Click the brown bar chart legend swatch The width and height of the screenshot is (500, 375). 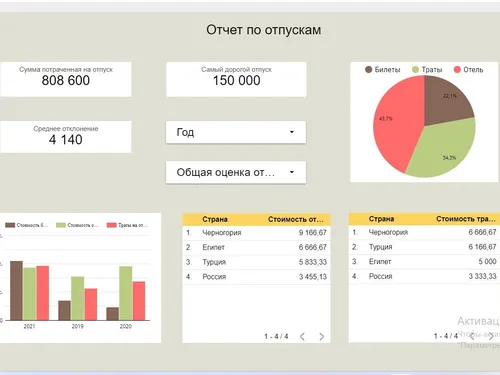coord(10,225)
